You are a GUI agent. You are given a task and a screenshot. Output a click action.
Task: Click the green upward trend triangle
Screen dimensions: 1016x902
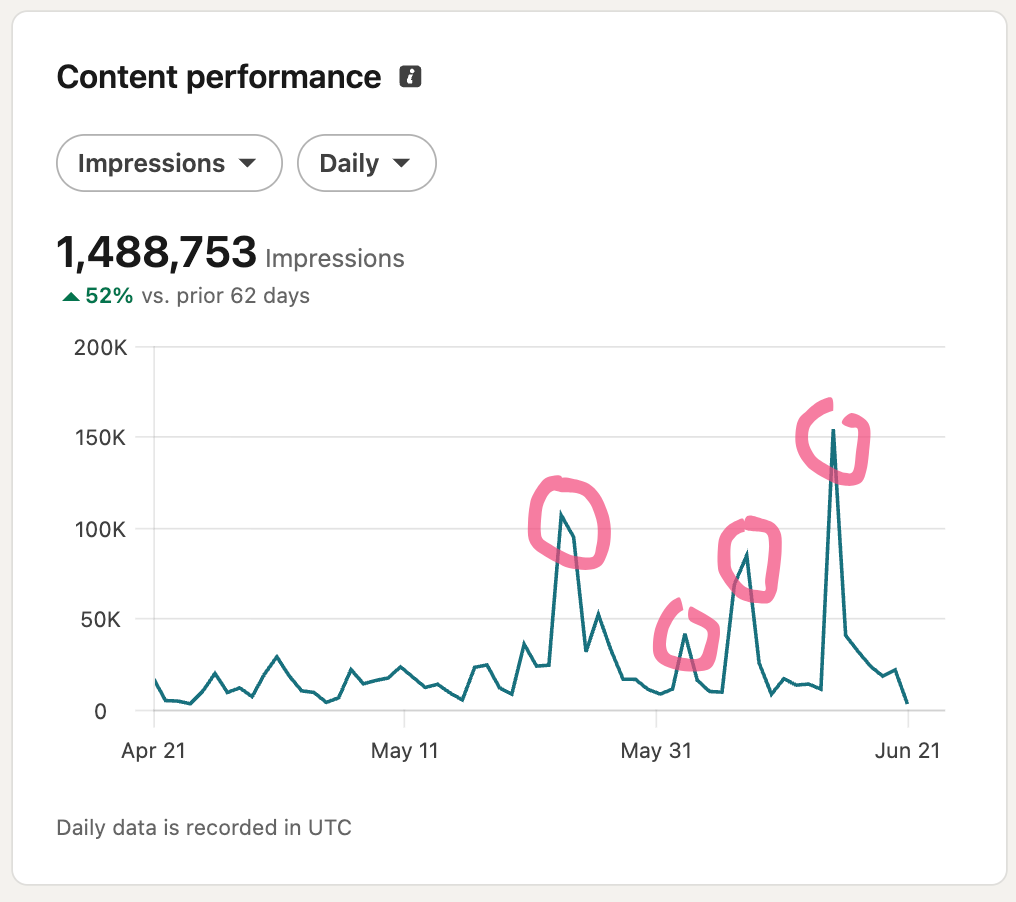(71, 297)
